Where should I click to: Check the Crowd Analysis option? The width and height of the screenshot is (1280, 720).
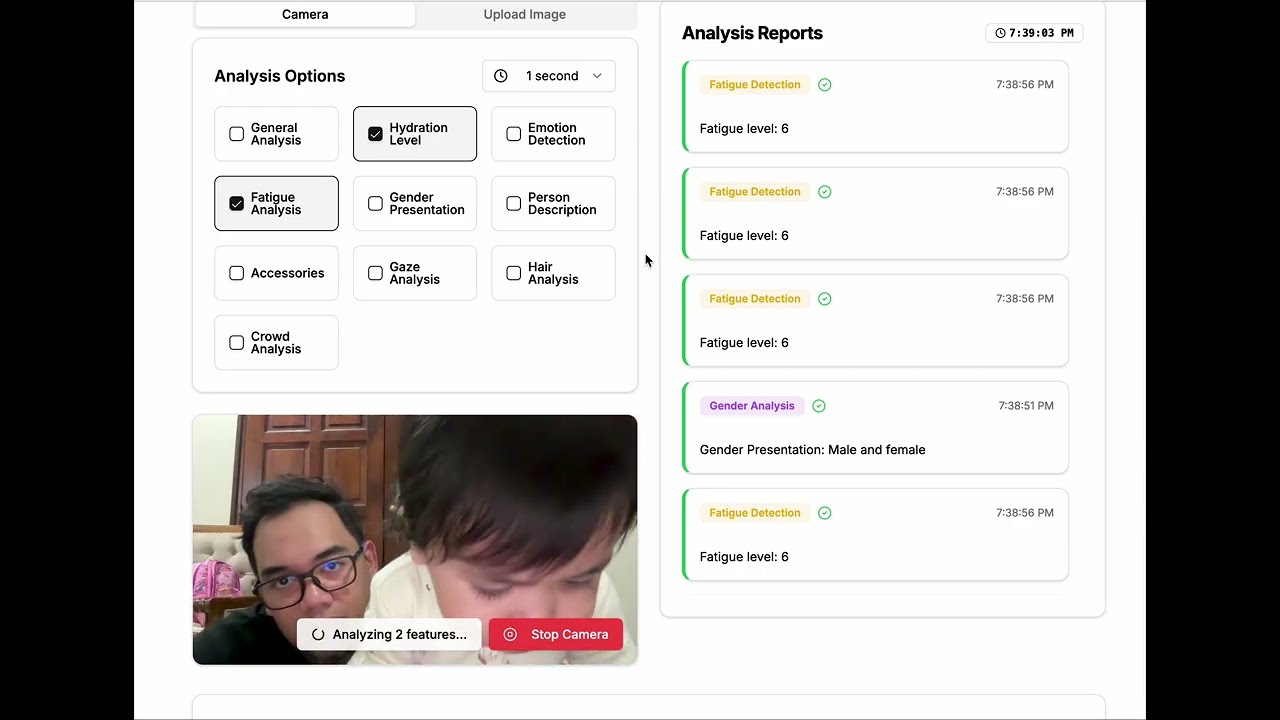point(237,343)
